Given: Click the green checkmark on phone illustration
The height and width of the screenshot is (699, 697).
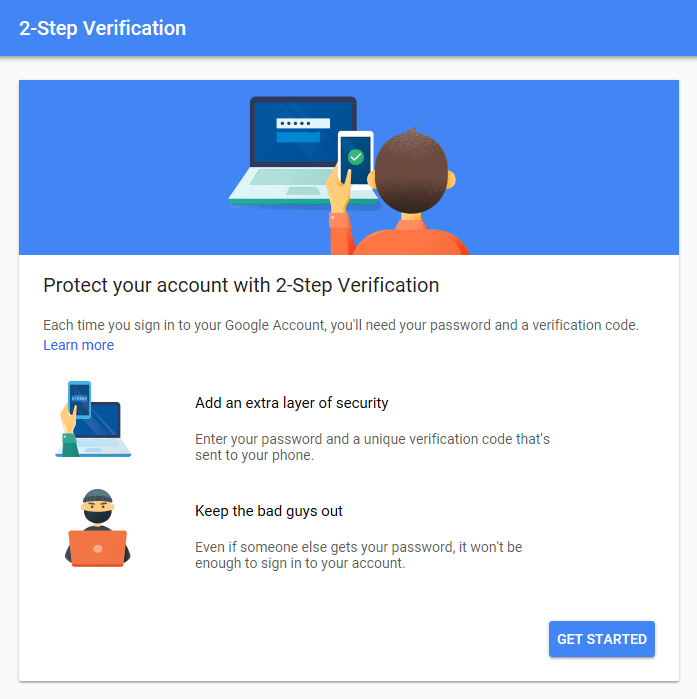Looking at the screenshot, I should coord(356,157).
